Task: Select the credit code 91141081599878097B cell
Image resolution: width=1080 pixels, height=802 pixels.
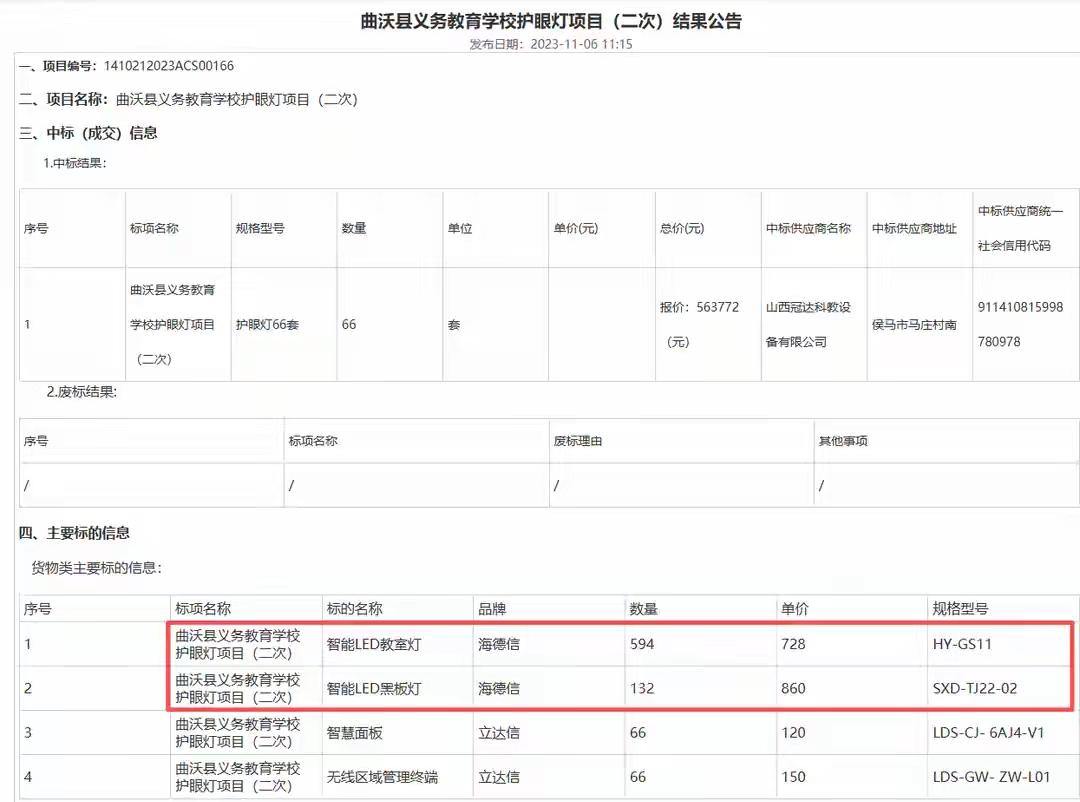Action: coord(1021,323)
